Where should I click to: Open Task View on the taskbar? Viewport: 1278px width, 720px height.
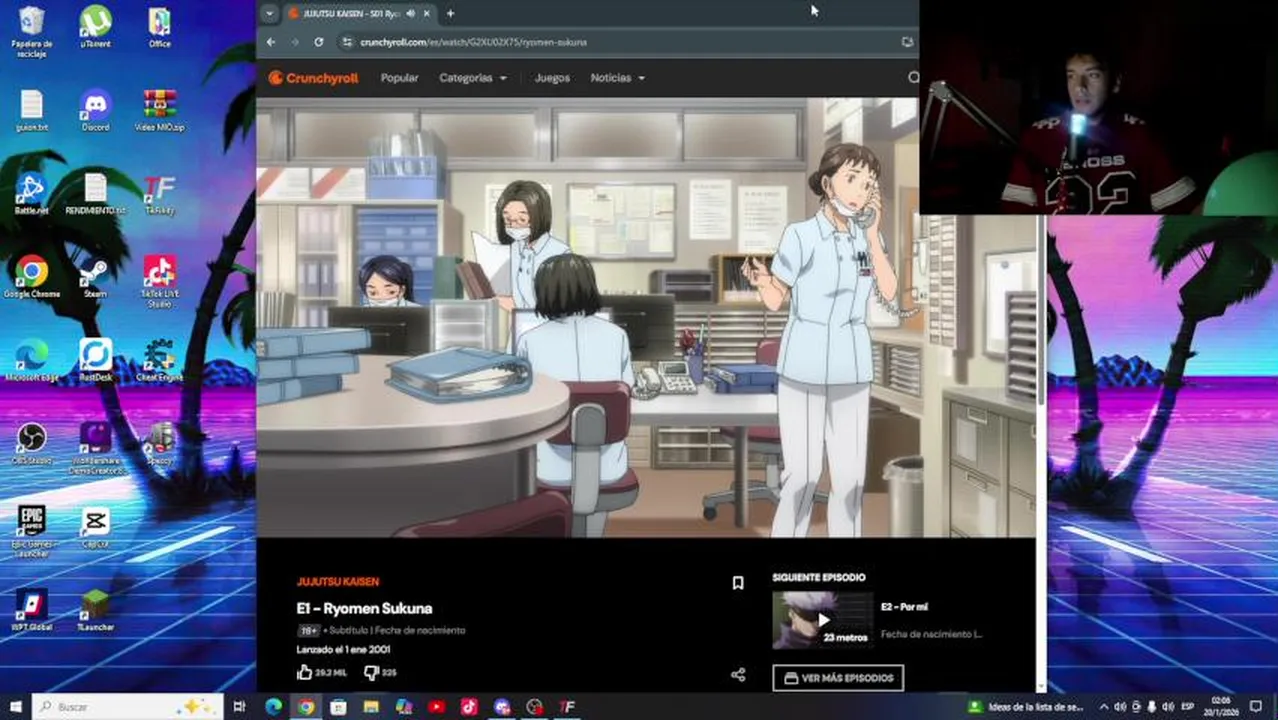(x=239, y=707)
